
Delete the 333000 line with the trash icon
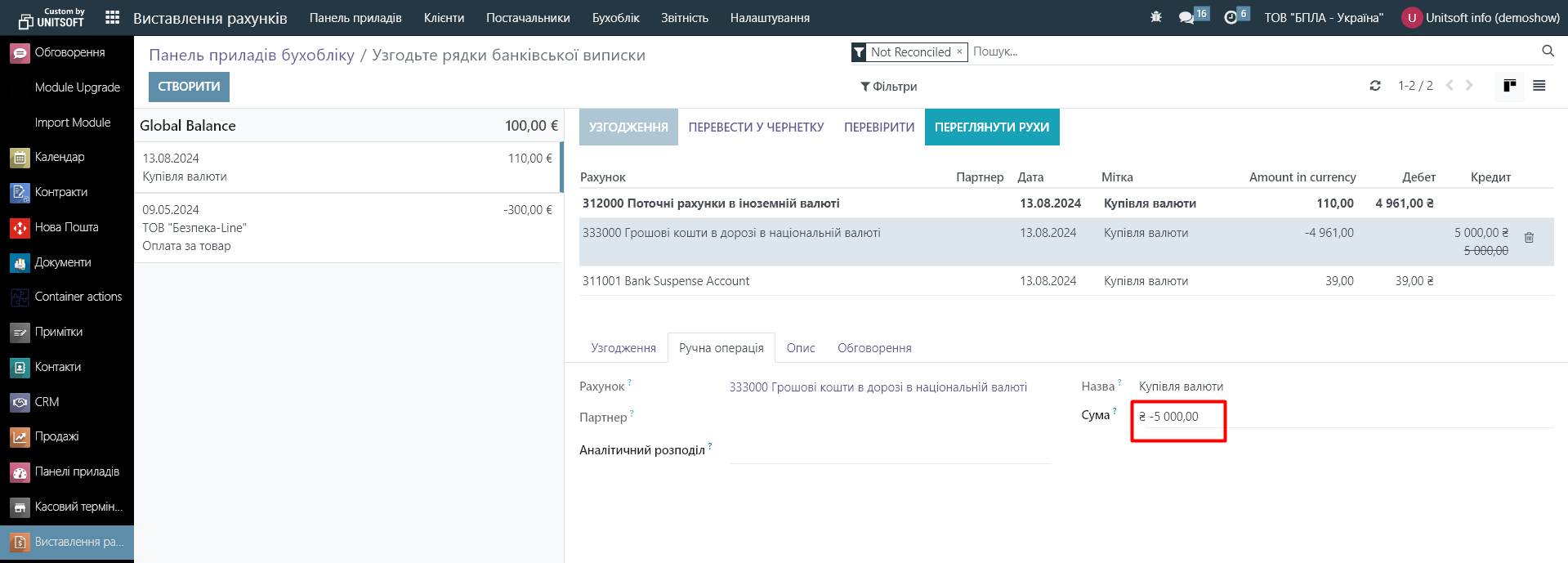(x=1529, y=238)
